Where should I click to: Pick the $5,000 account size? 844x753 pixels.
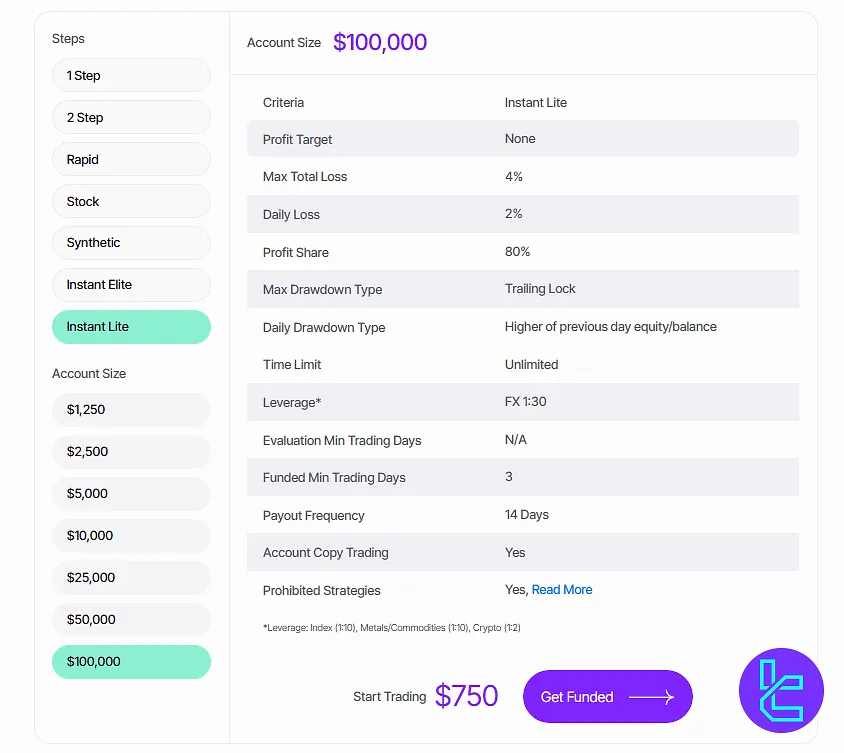131,494
